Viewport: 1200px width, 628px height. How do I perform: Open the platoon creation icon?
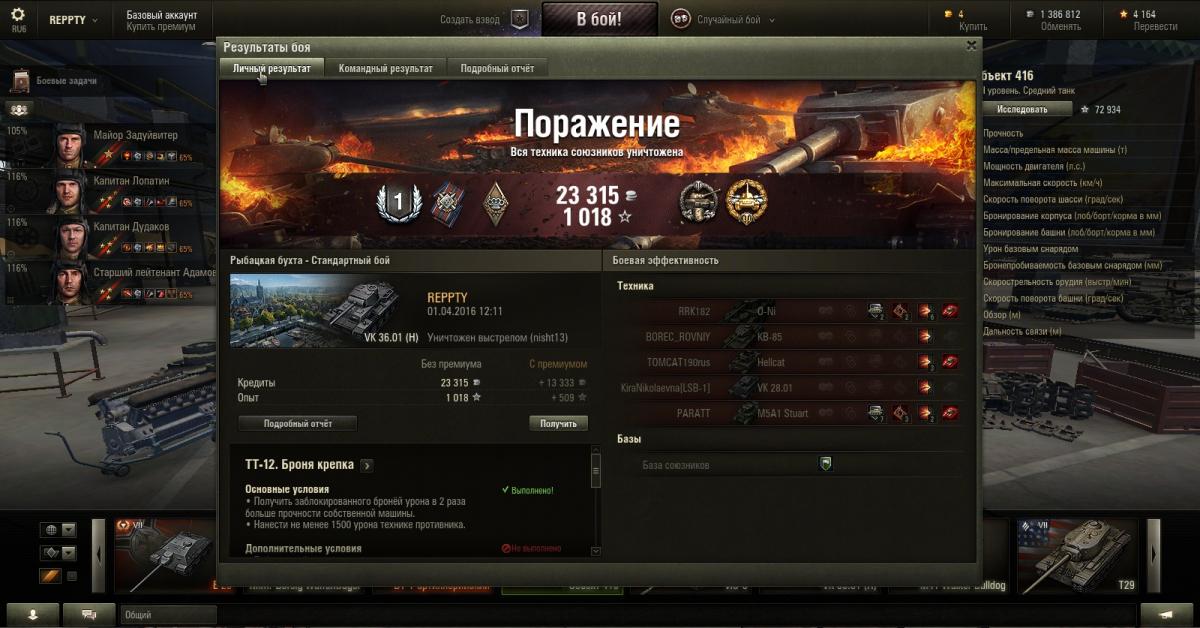point(519,19)
